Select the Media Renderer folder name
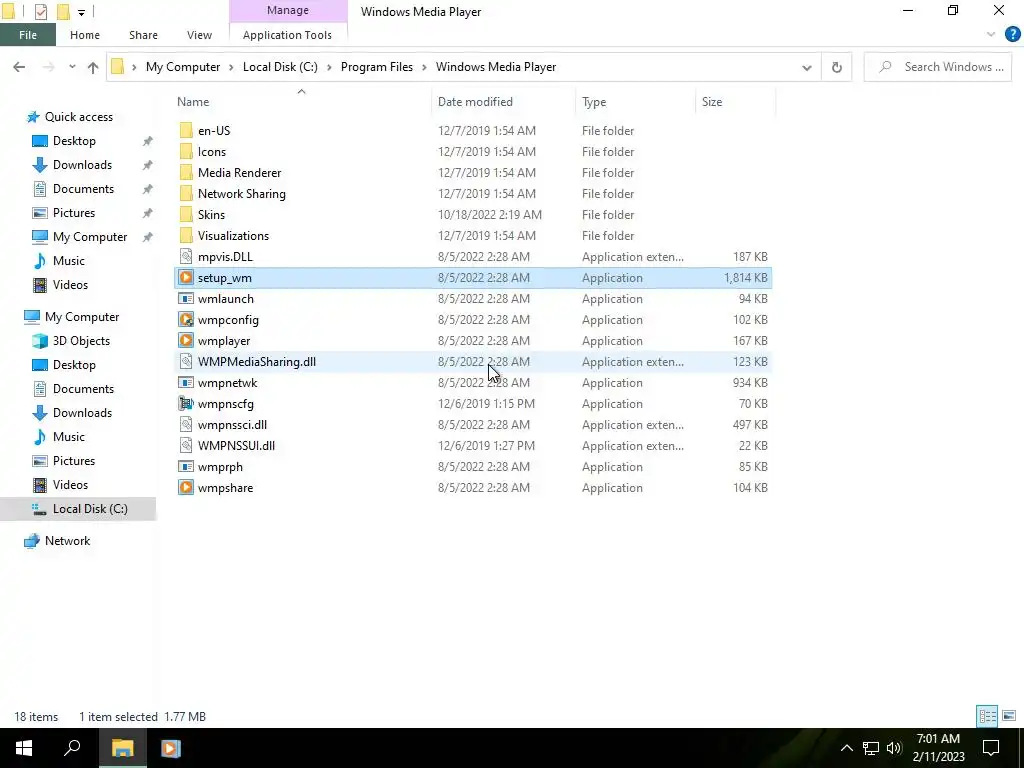Image resolution: width=1024 pixels, height=768 pixels. 240,172
